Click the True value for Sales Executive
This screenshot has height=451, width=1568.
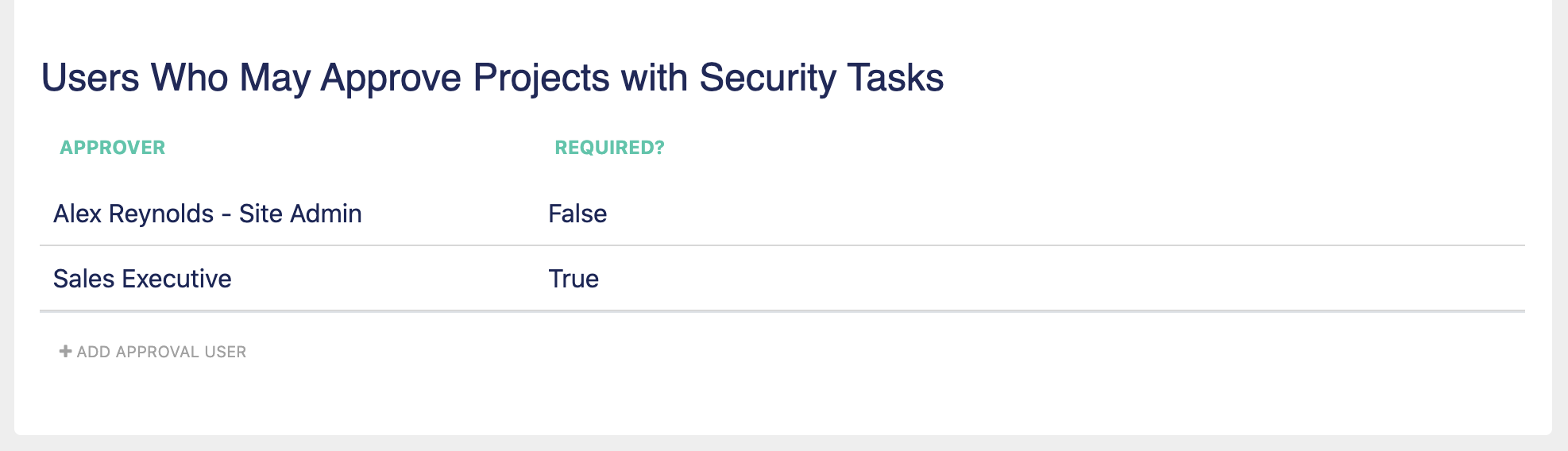tap(574, 279)
